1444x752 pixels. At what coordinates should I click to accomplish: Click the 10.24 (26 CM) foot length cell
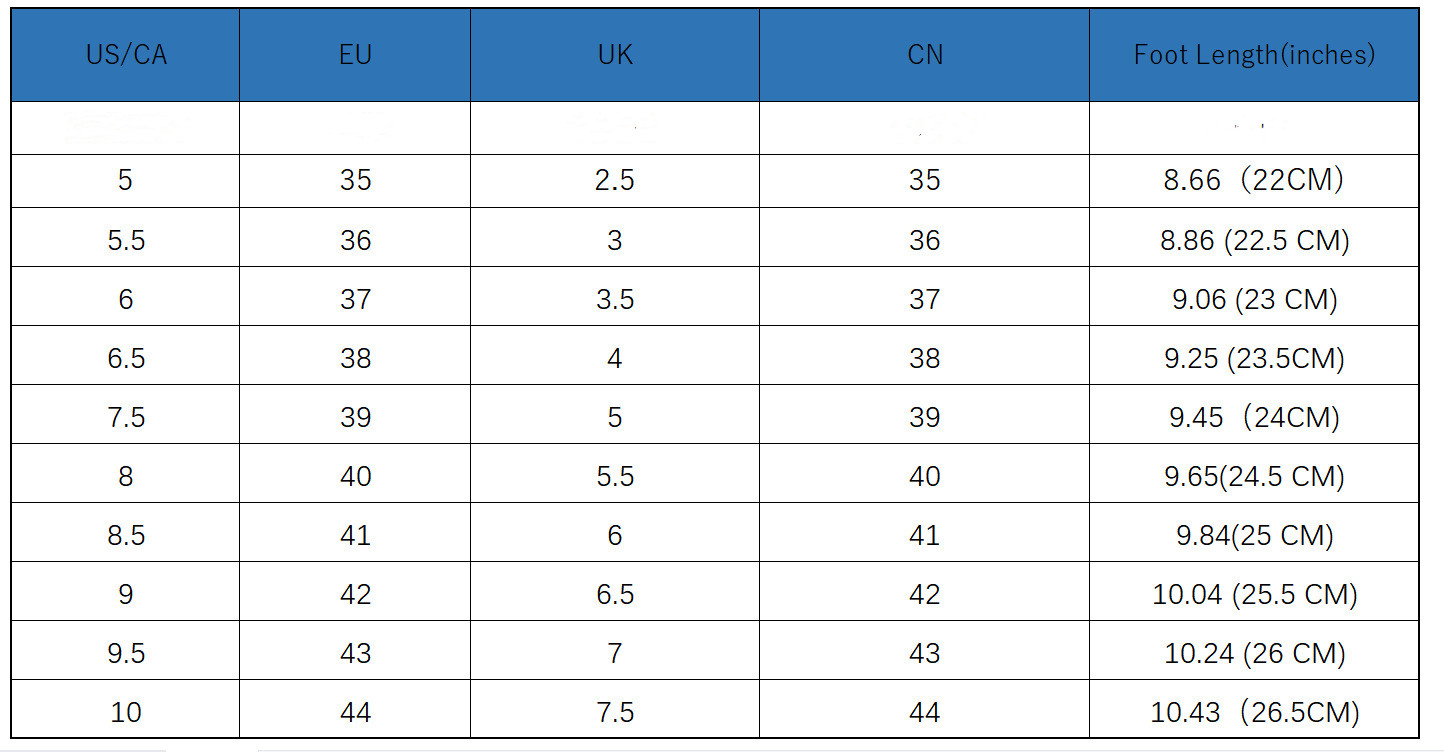(1254, 653)
